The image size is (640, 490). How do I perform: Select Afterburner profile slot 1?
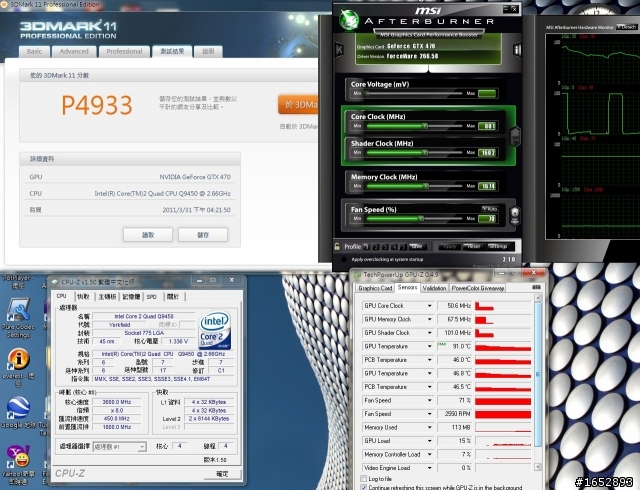(x=367, y=247)
